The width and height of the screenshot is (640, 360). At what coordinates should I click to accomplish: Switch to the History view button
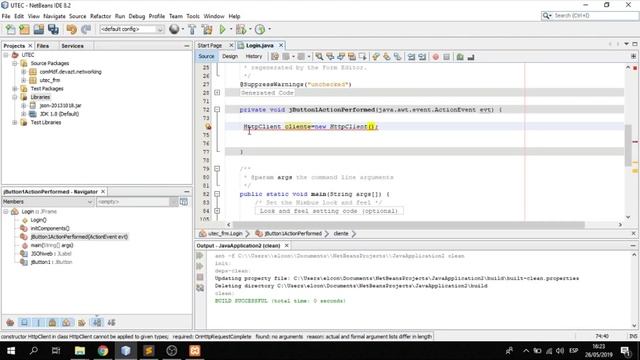point(253,56)
